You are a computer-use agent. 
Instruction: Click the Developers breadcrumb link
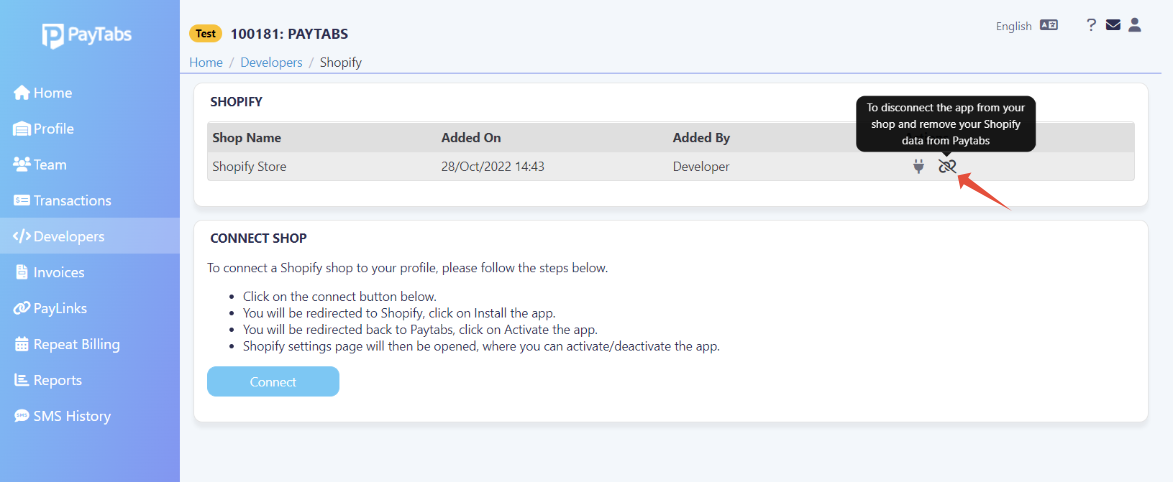click(272, 62)
